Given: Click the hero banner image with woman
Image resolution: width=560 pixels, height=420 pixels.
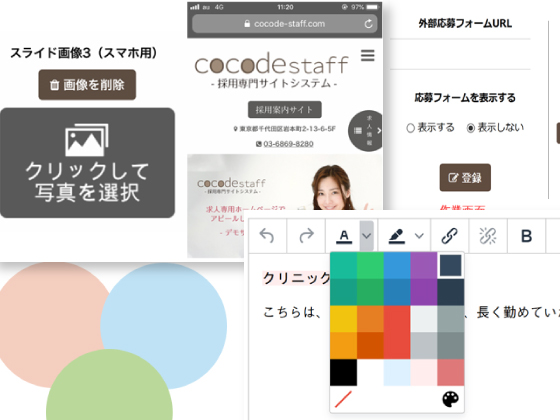Looking at the screenshot, I should tap(285, 182).
